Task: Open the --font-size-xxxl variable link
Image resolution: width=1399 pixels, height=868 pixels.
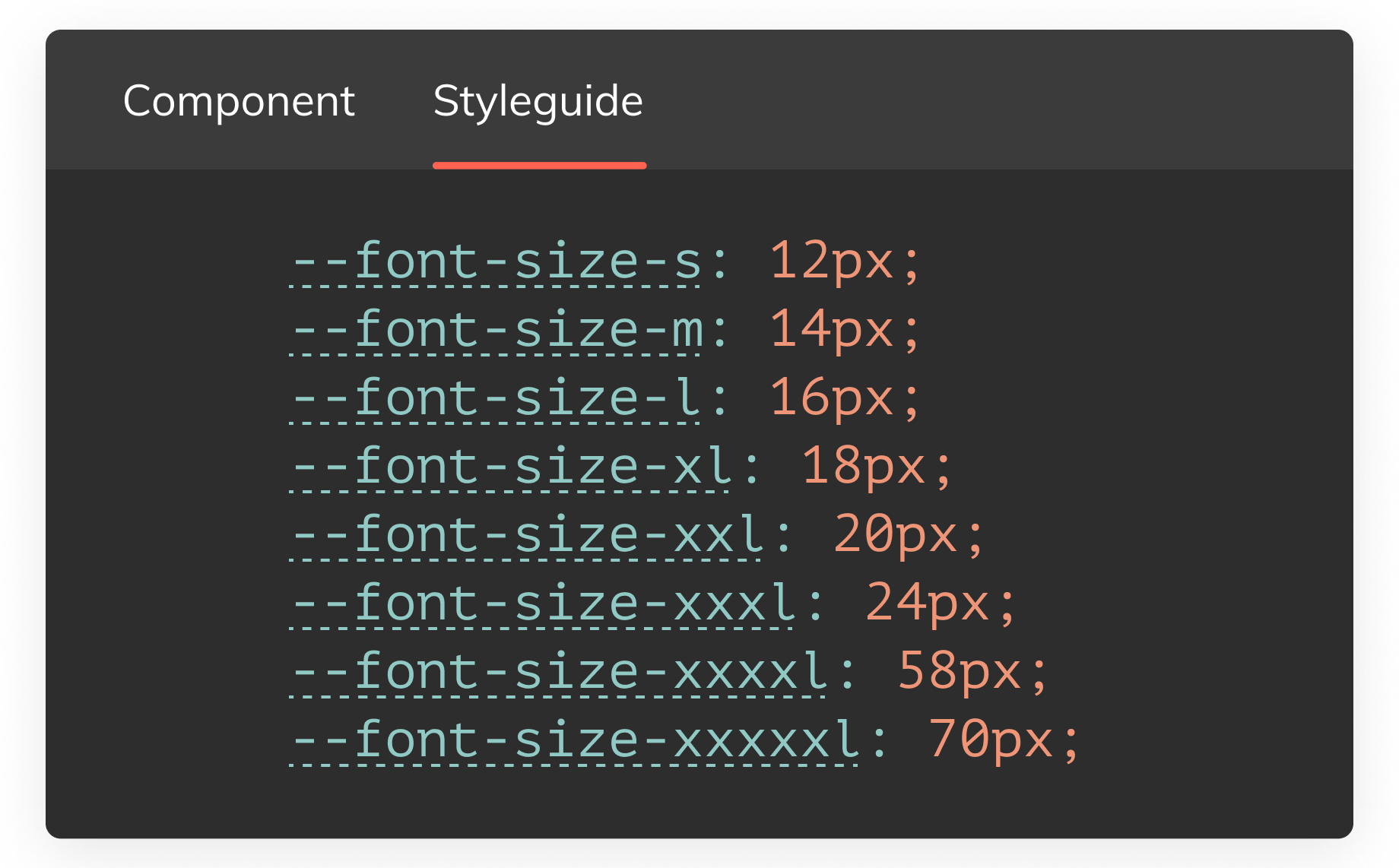Action: 543,603
